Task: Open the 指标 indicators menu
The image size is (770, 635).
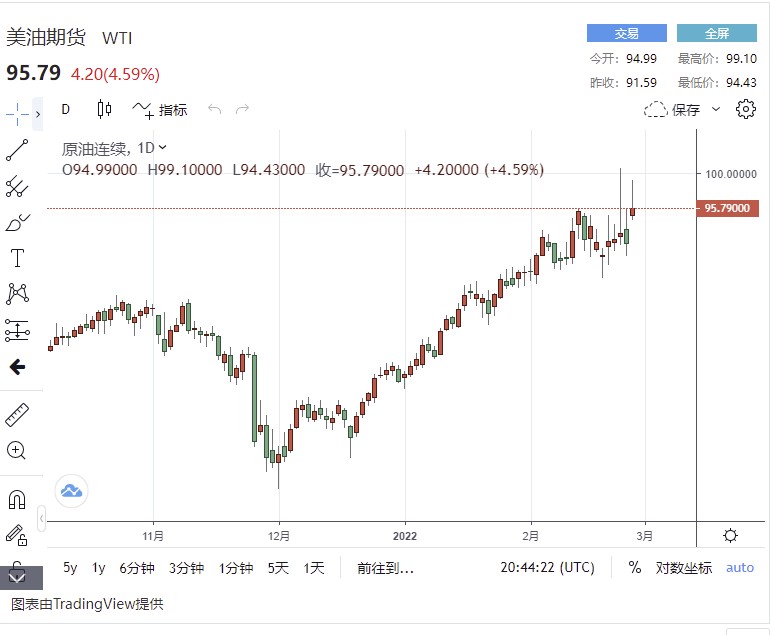Action: click(x=161, y=109)
